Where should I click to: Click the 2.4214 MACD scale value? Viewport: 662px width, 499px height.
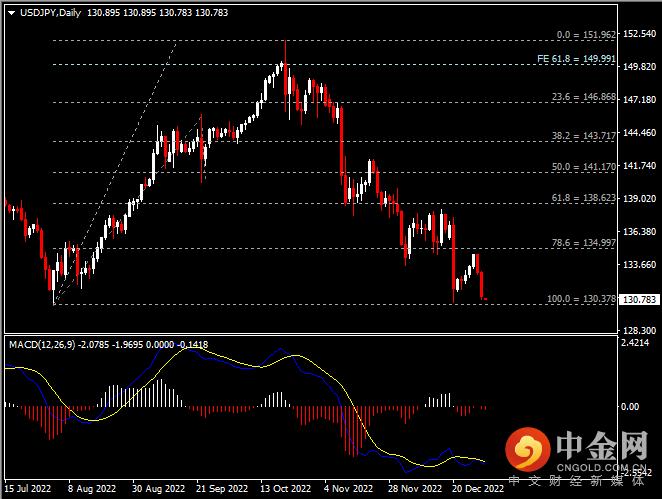pos(639,342)
